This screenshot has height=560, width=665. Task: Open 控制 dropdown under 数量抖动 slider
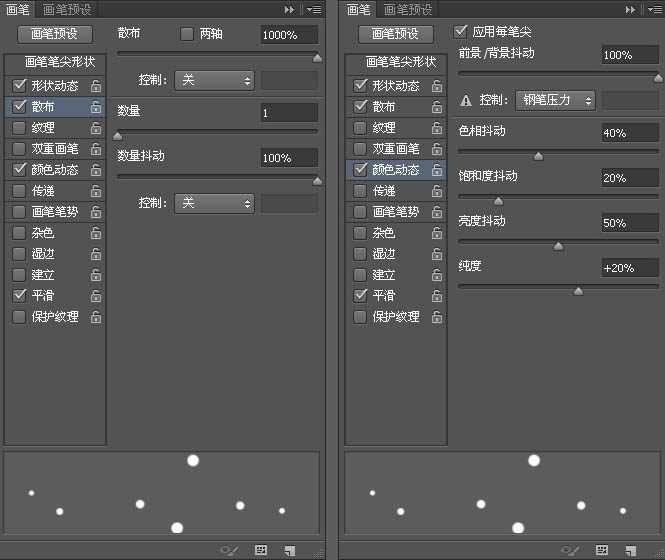[215, 204]
